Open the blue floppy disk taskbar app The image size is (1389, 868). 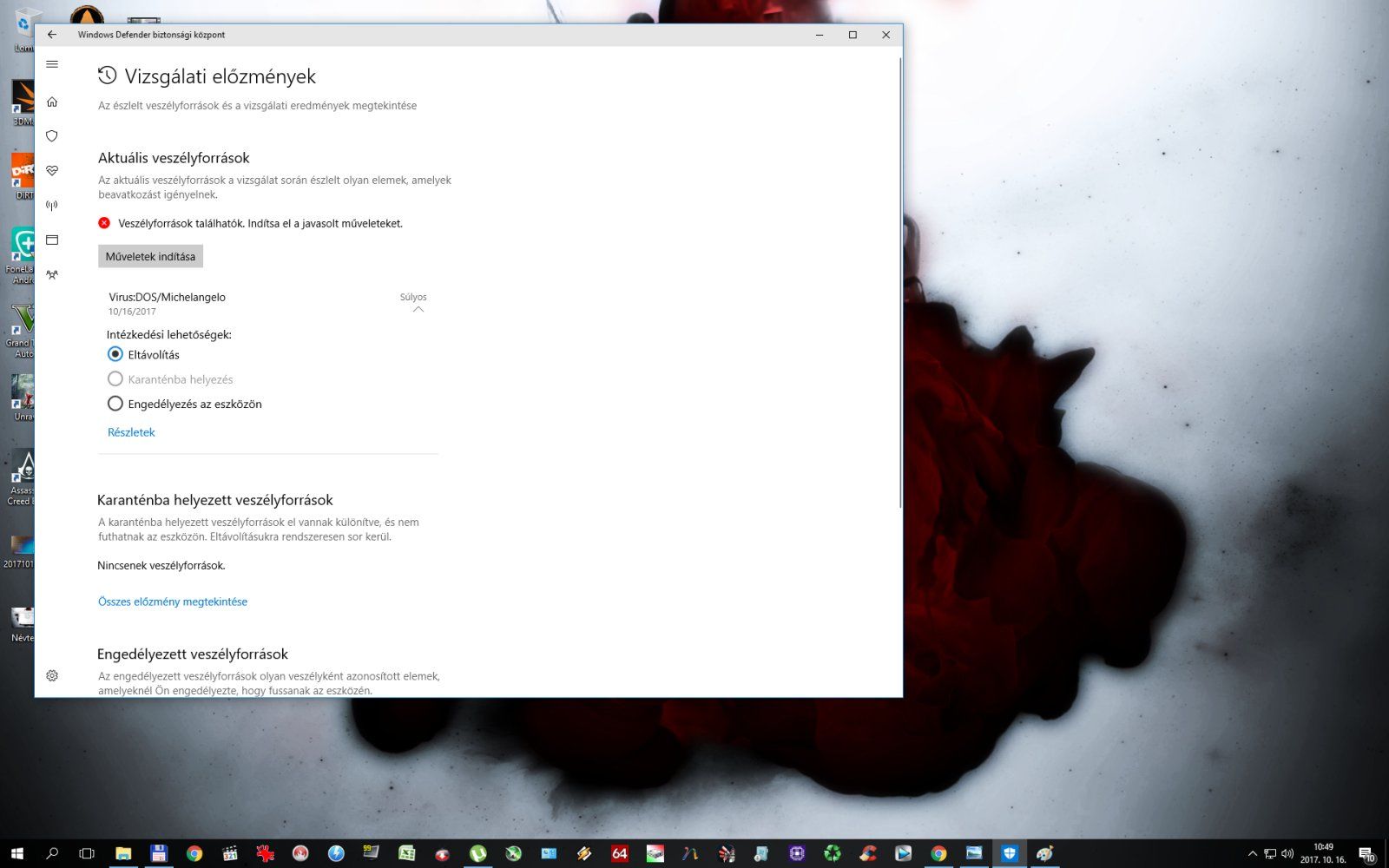tap(159, 853)
